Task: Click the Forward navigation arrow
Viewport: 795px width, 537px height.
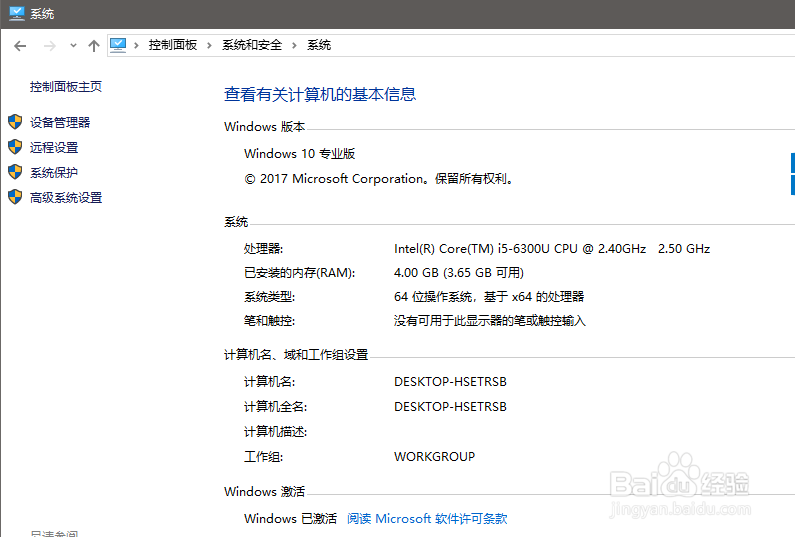Action: 50,46
